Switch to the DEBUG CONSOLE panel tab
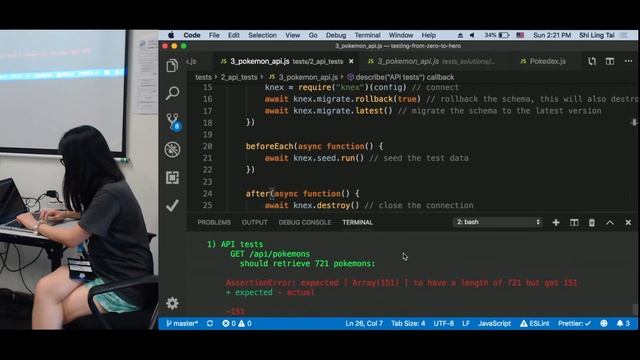 coord(305,222)
